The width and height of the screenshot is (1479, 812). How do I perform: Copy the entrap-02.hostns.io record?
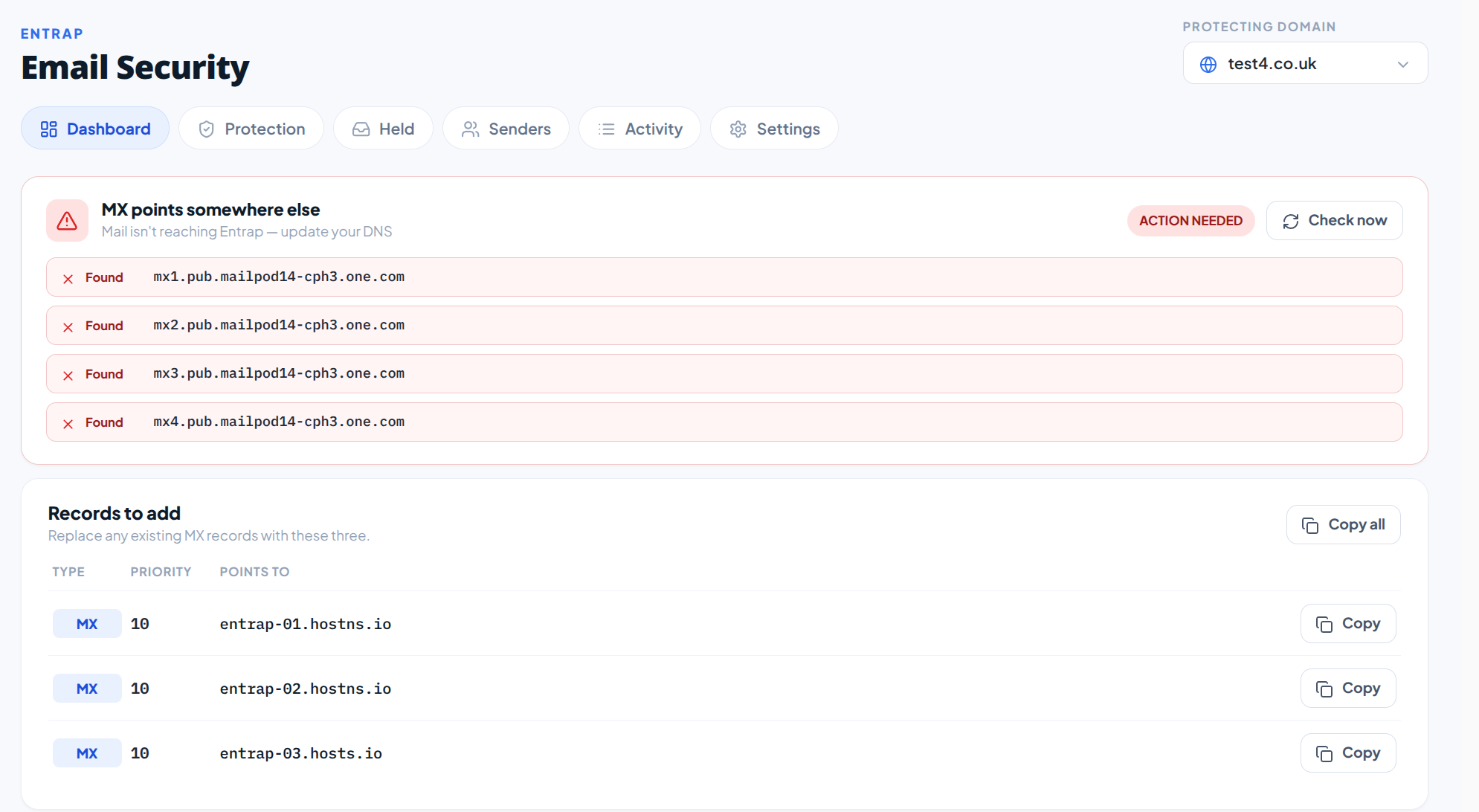click(x=1347, y=689)
